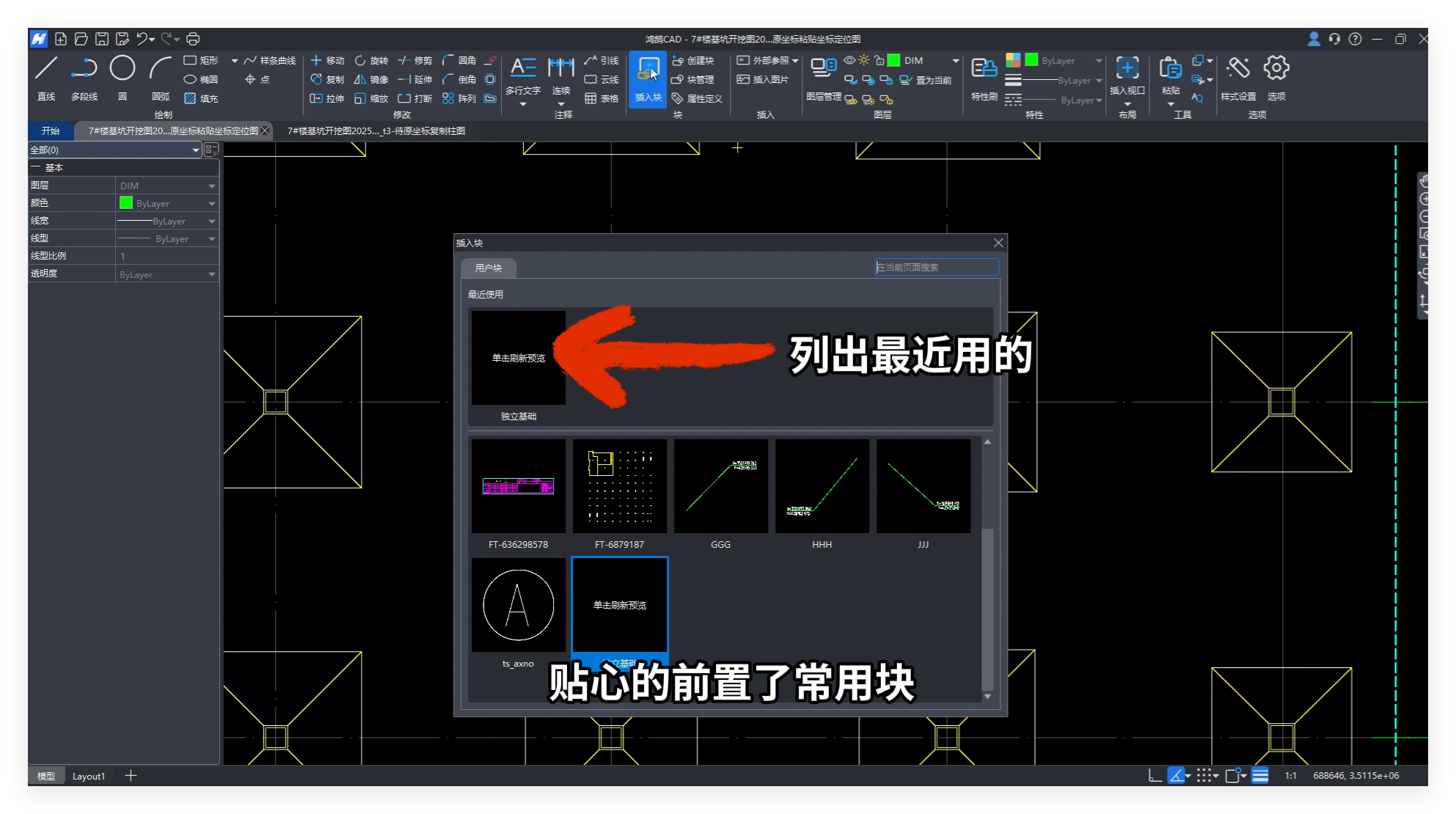Switch to the Layout1 tab
The height and width of the screenshot is (814, 1456).
[x=89, y=776]
